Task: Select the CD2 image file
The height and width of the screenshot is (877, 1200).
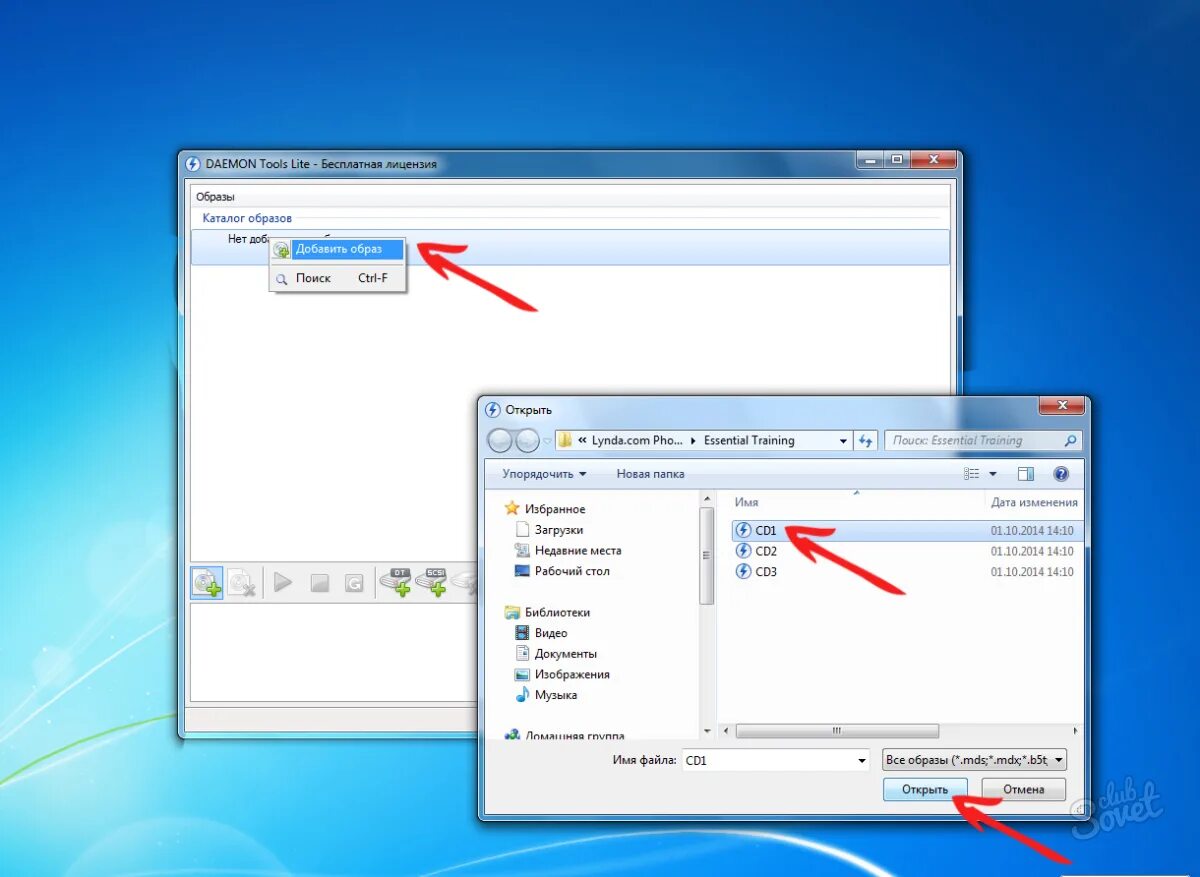Action: point(766,551)
